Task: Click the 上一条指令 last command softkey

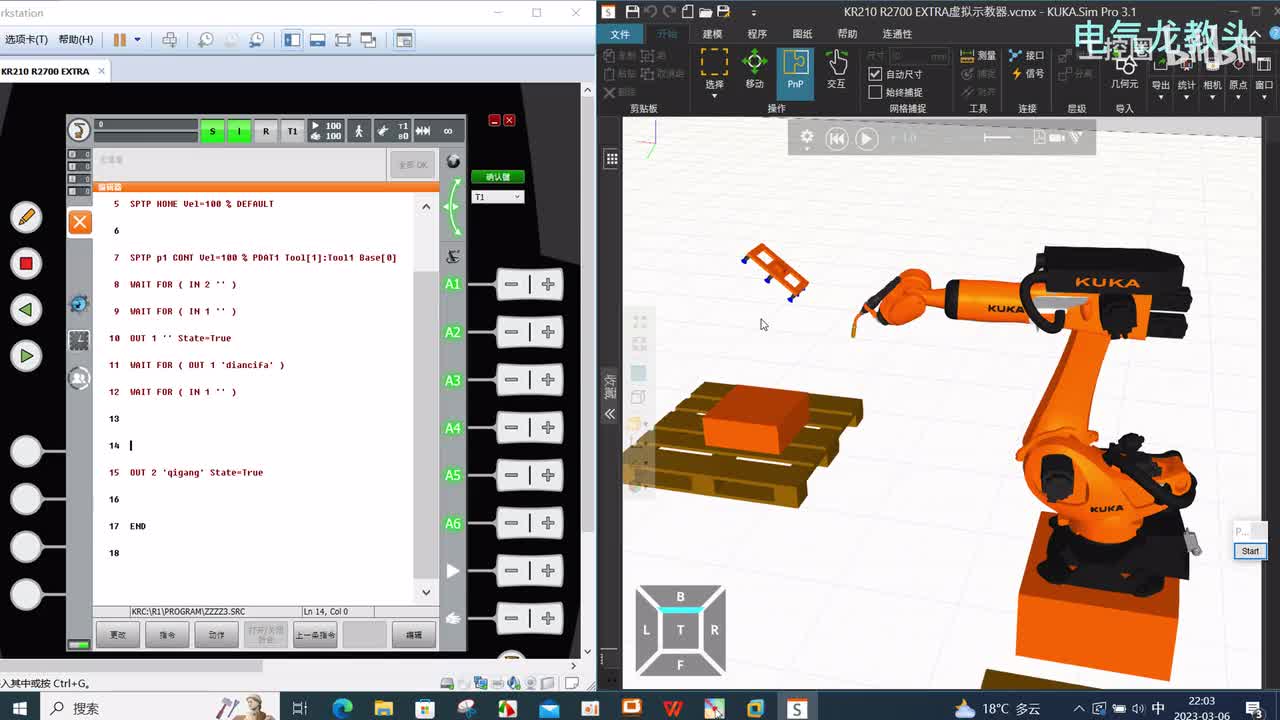Action: click(315, 635)
